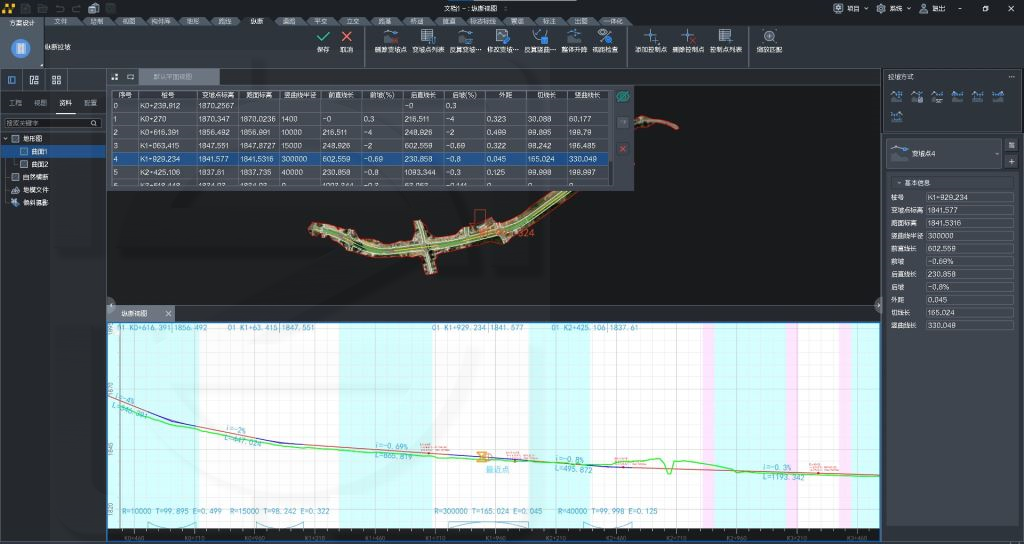Toggle the green eye visibility icon by the table
This screenshot has height=544, width=1024.
pyautogui.click(x=623, y=97)
